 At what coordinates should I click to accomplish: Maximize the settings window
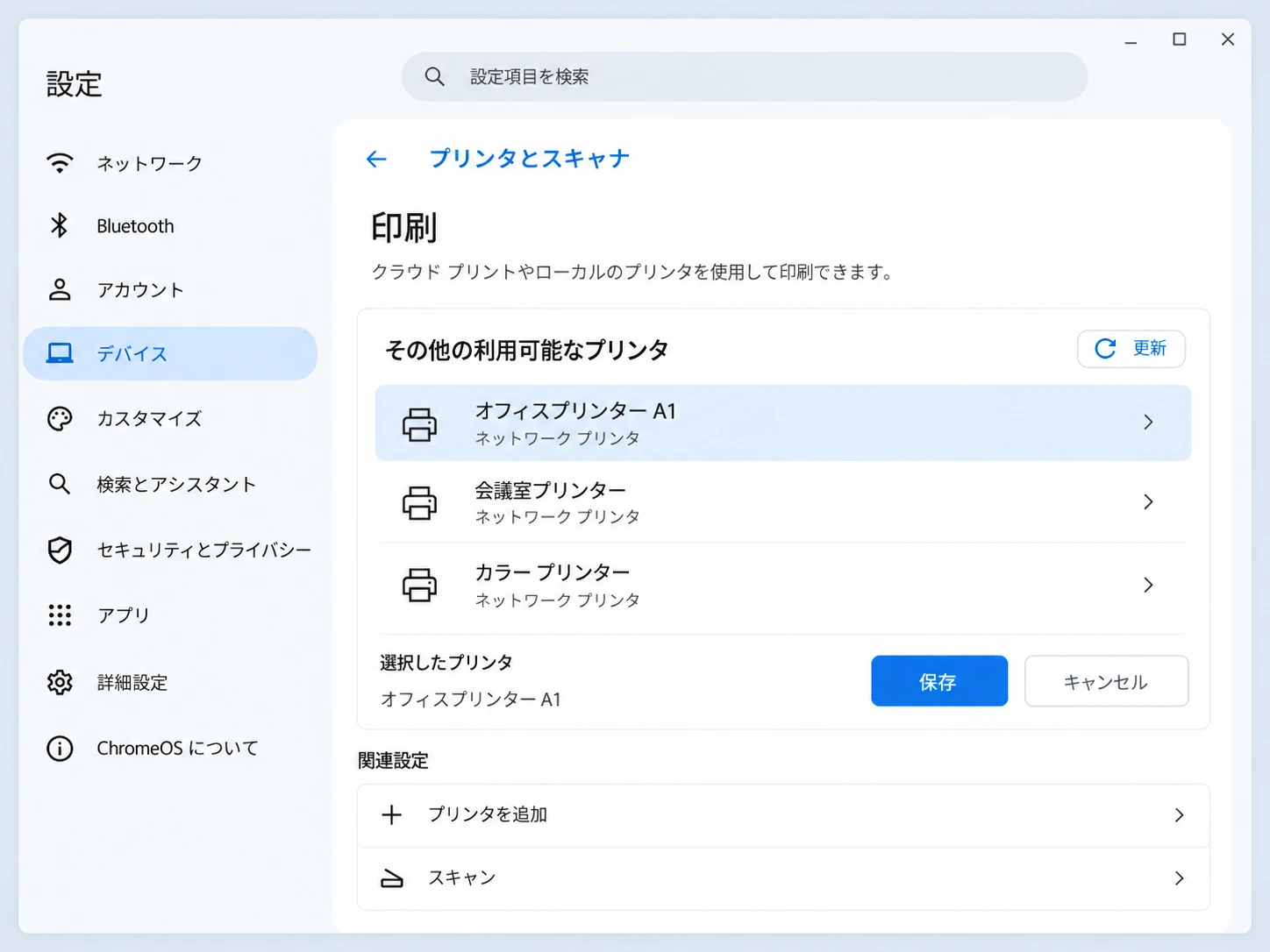1180,39
